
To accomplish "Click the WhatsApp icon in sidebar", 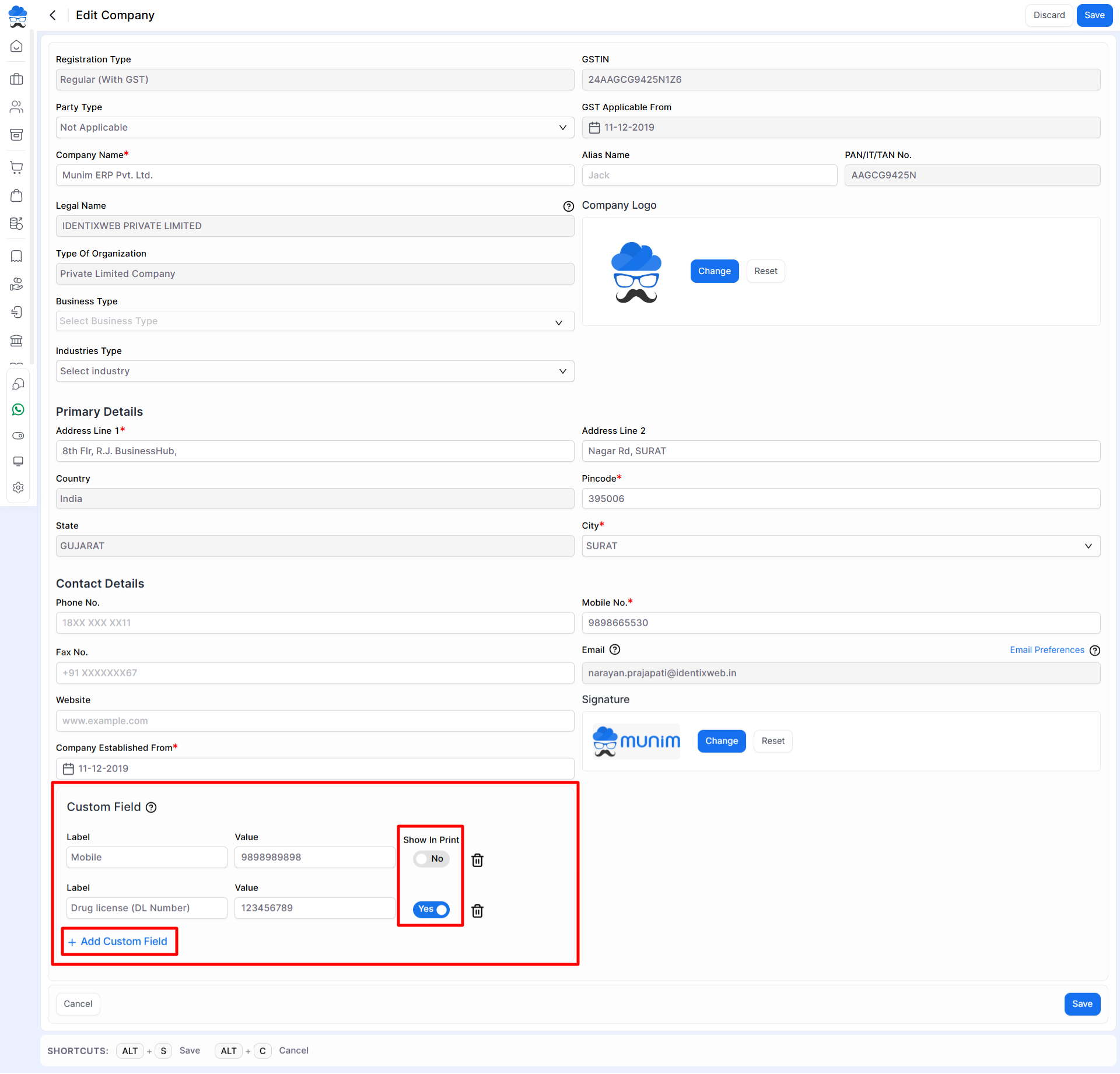I will 18,410.
